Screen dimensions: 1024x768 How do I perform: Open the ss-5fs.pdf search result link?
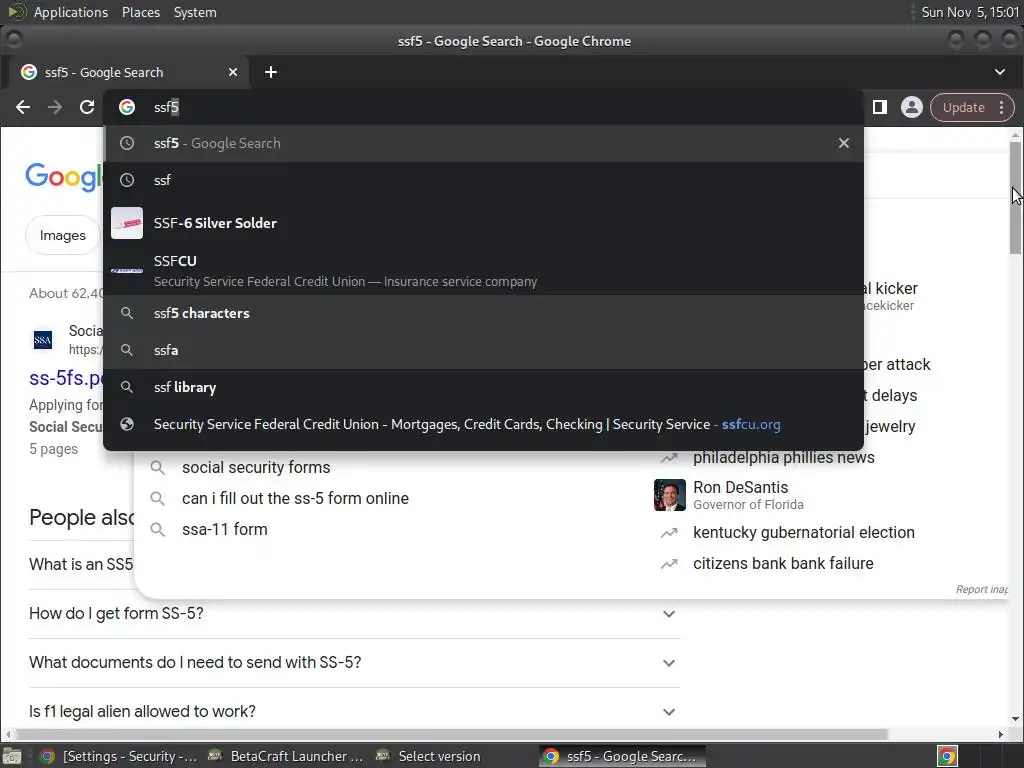(x=65, y=378)
